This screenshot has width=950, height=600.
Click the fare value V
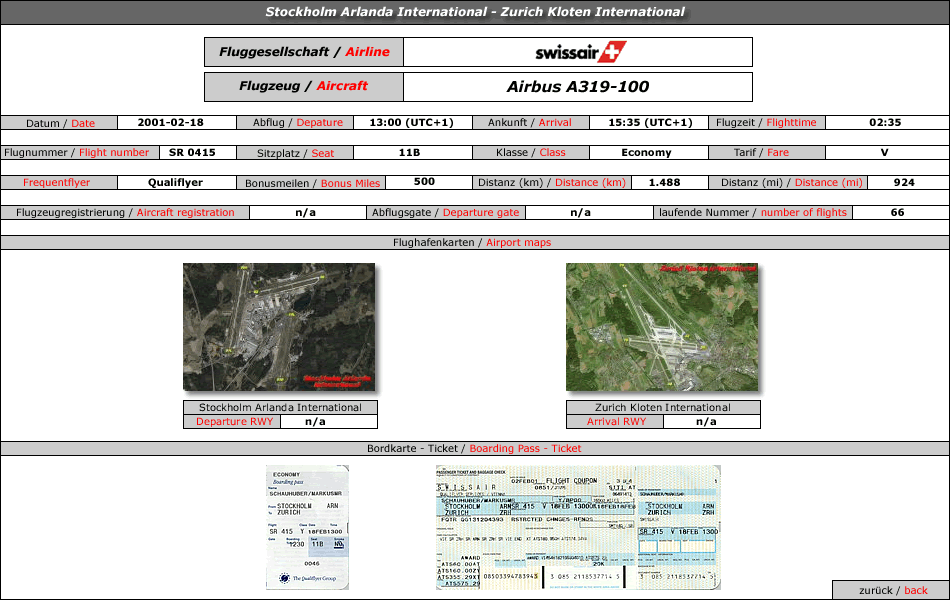(885, 153)
